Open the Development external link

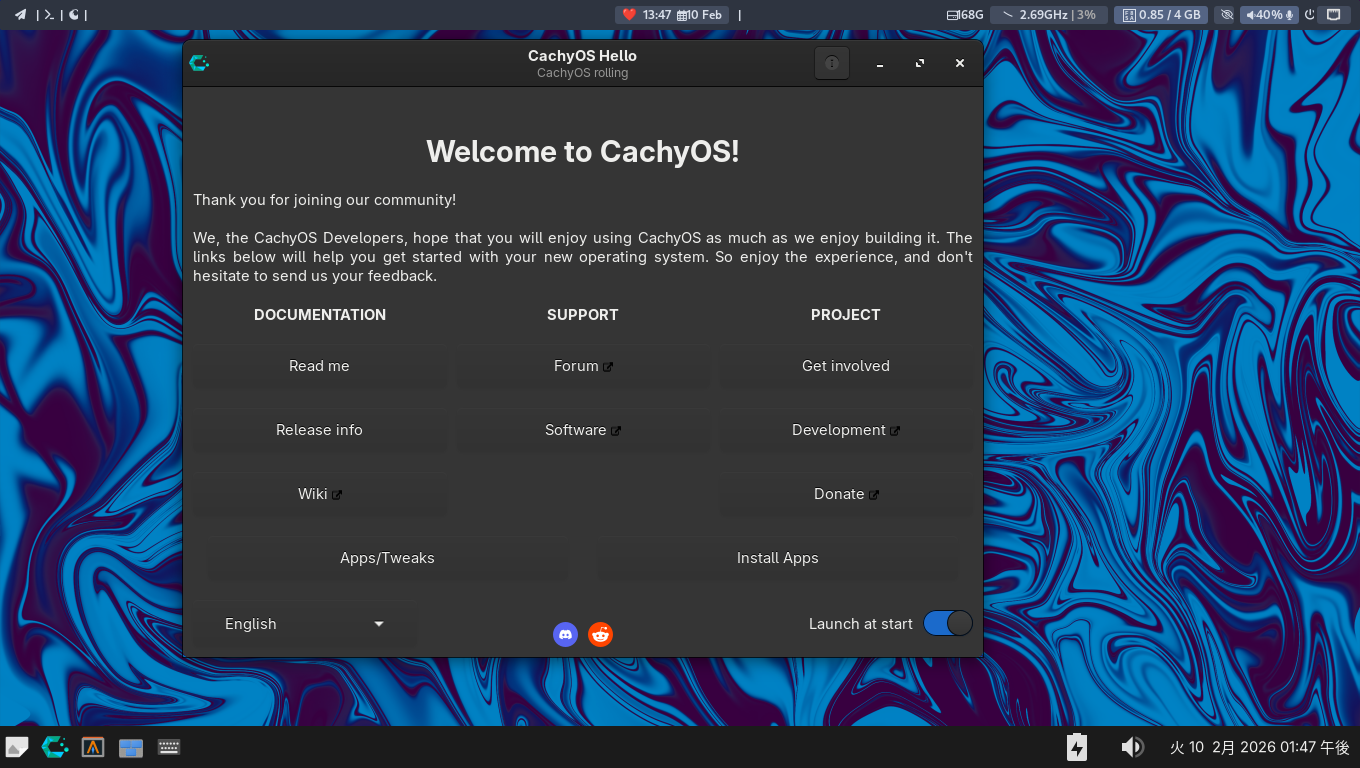coord(846,430)
